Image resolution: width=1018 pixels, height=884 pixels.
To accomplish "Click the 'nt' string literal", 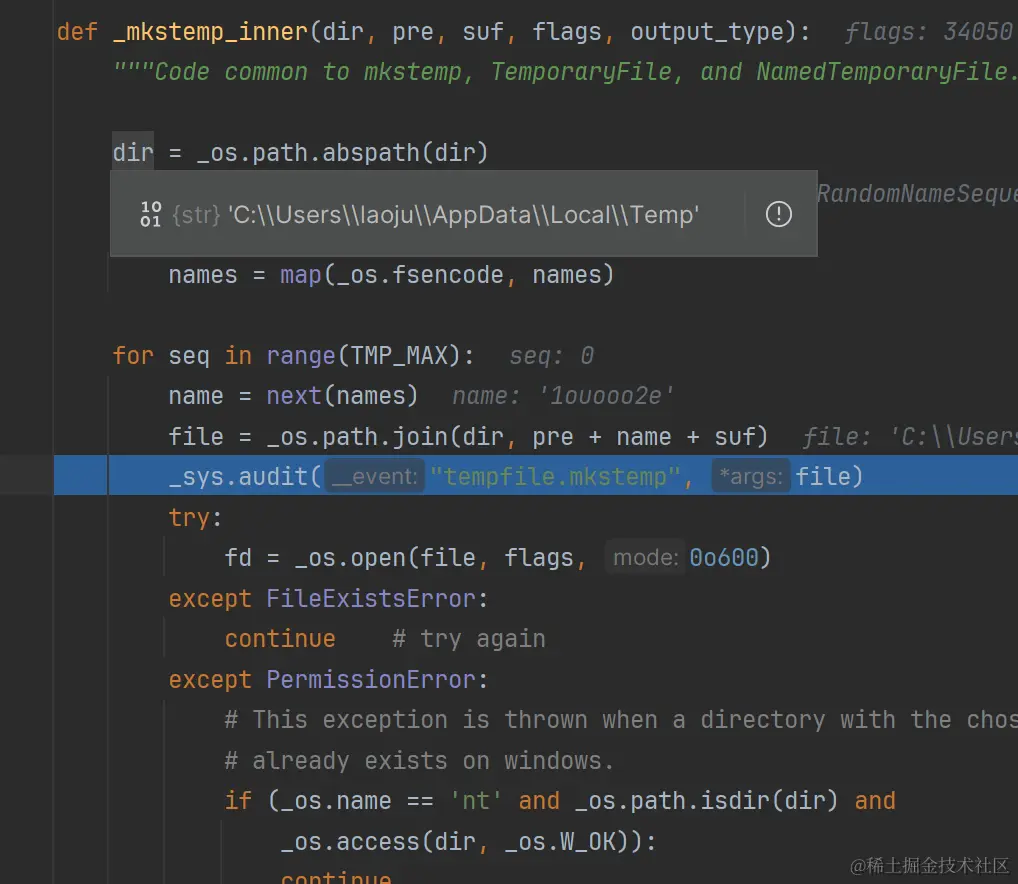I will 476,801.
